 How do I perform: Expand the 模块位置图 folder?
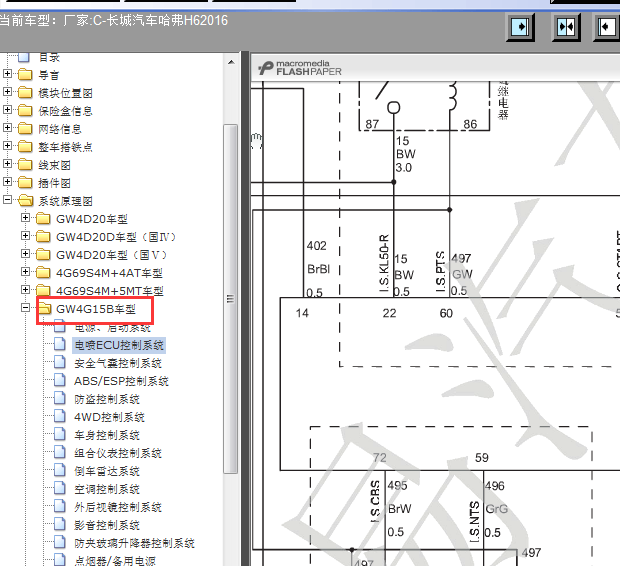(7, 92)
